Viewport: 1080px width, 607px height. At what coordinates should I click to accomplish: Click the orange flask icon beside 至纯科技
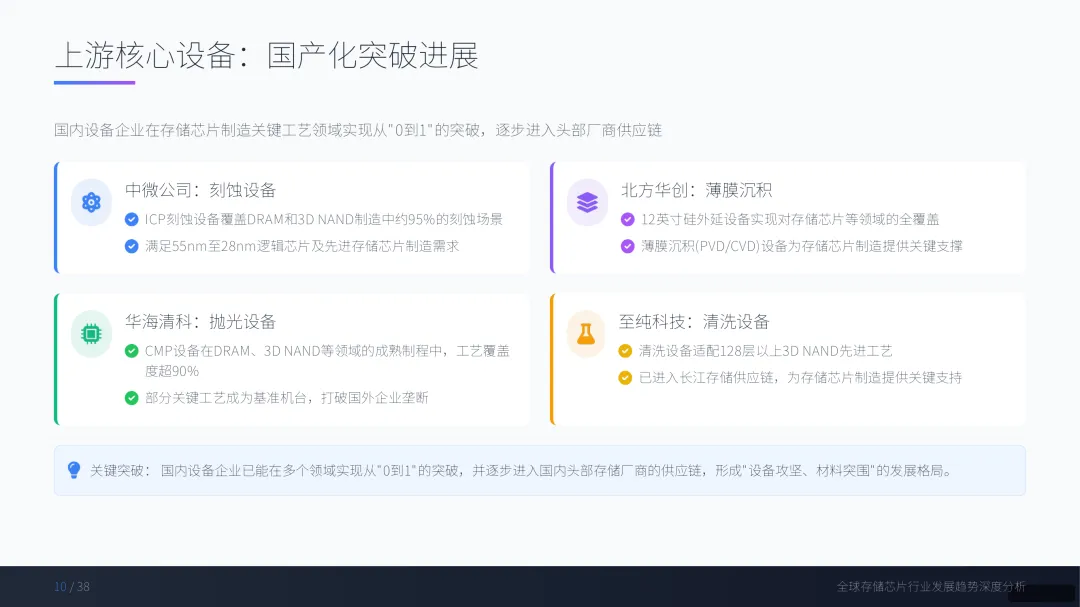586,333
